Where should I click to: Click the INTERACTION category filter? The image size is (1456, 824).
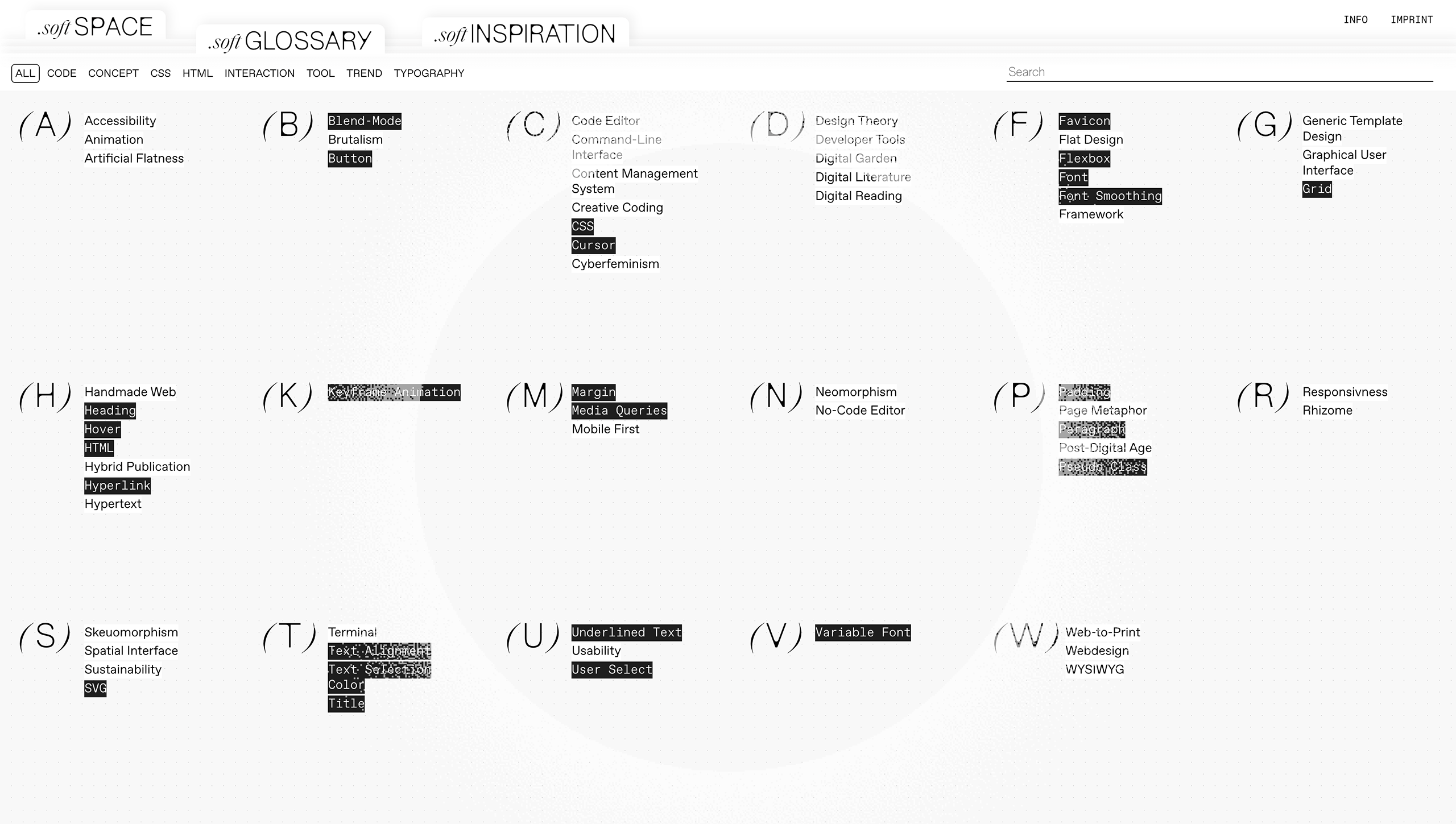259,73
